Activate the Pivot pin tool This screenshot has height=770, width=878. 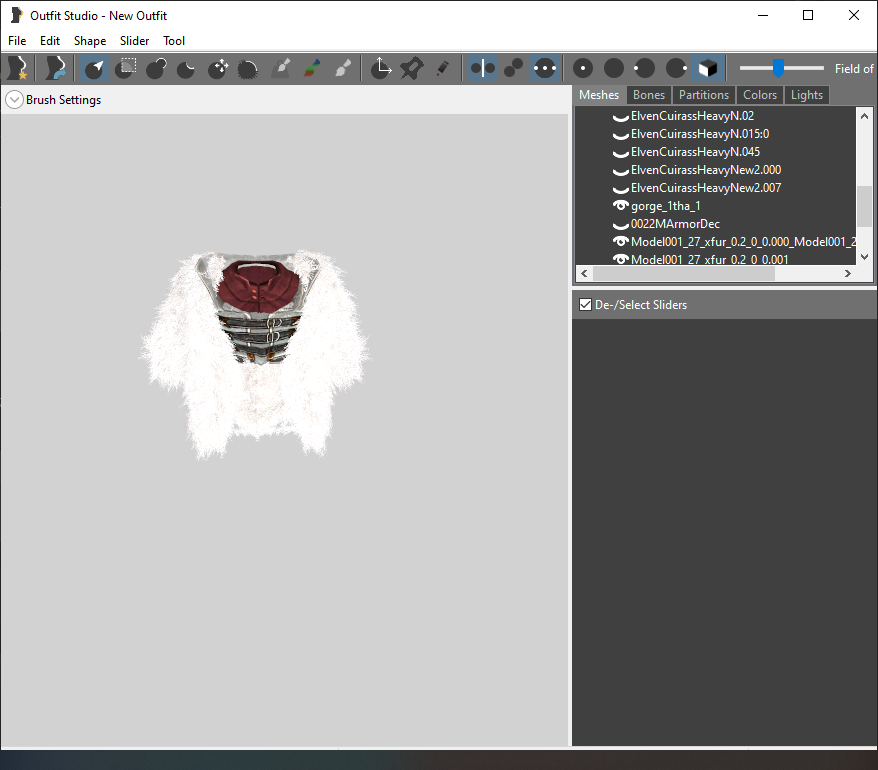coord(412,68)
